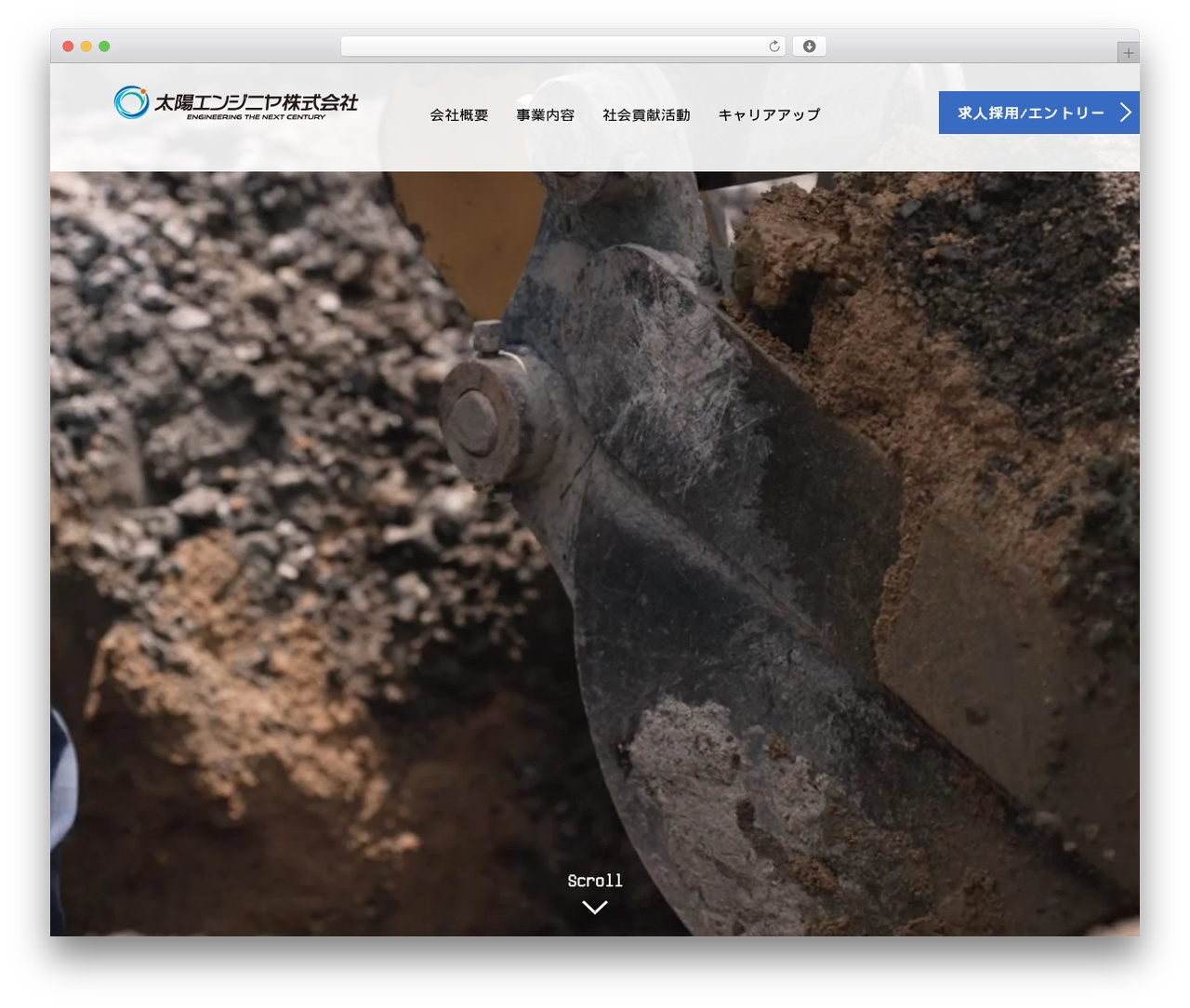Viewport: 1190px width, 1008px height.
Task: Click the down chevron below Scroll
Action: 595,907
